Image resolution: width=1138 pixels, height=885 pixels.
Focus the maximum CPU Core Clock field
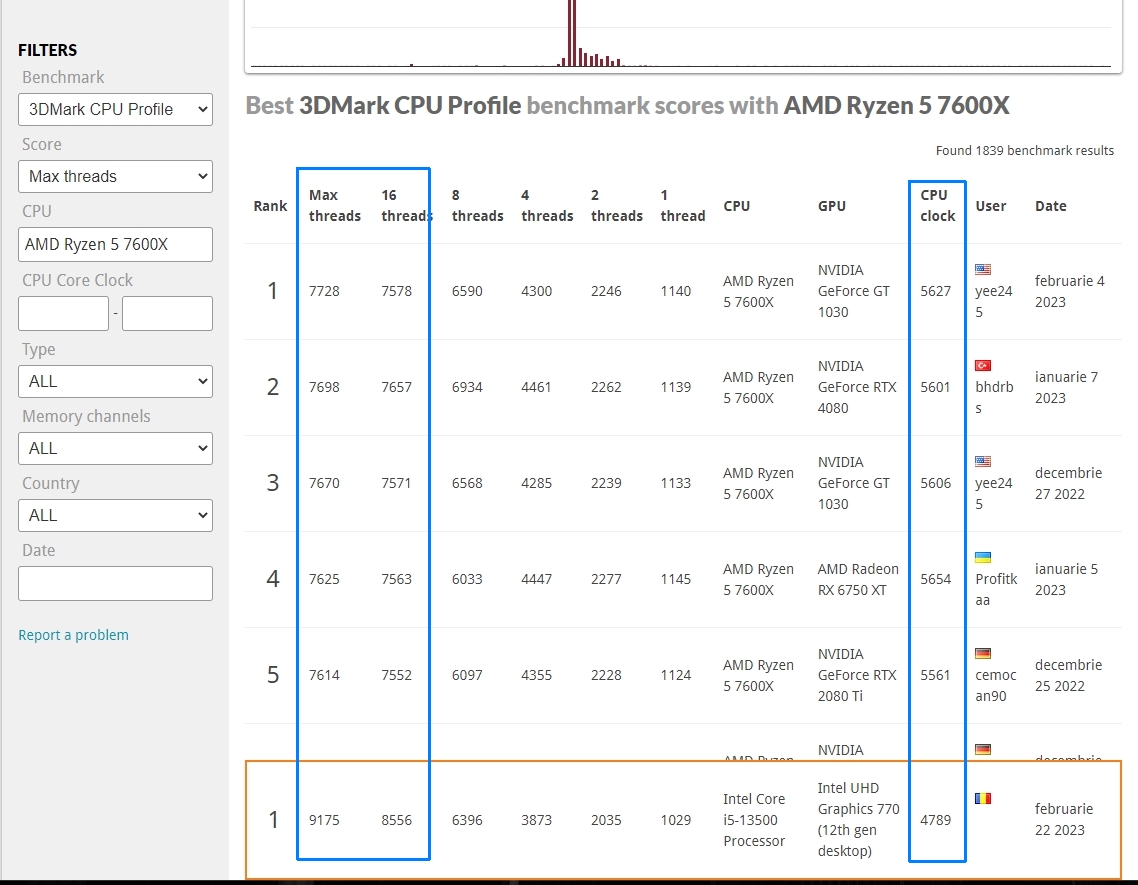167,313
